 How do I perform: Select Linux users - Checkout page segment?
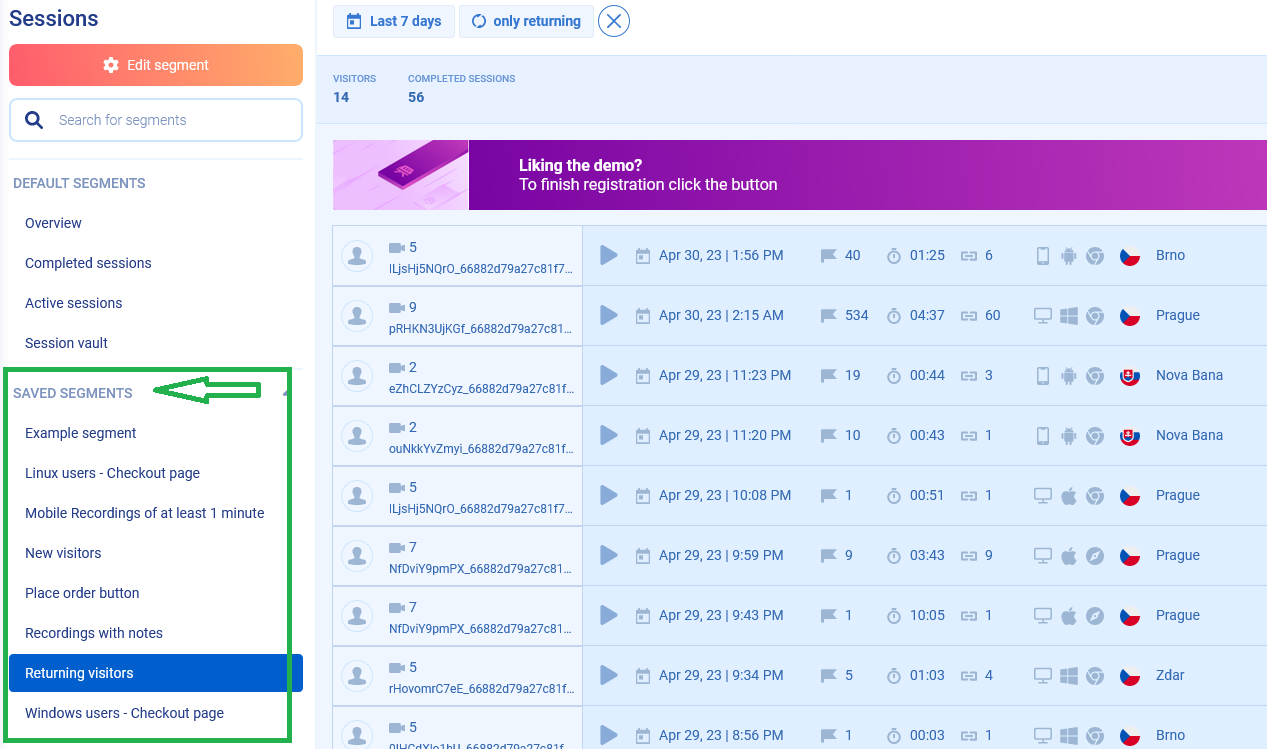pyautogui.click(x=112, y=473)
